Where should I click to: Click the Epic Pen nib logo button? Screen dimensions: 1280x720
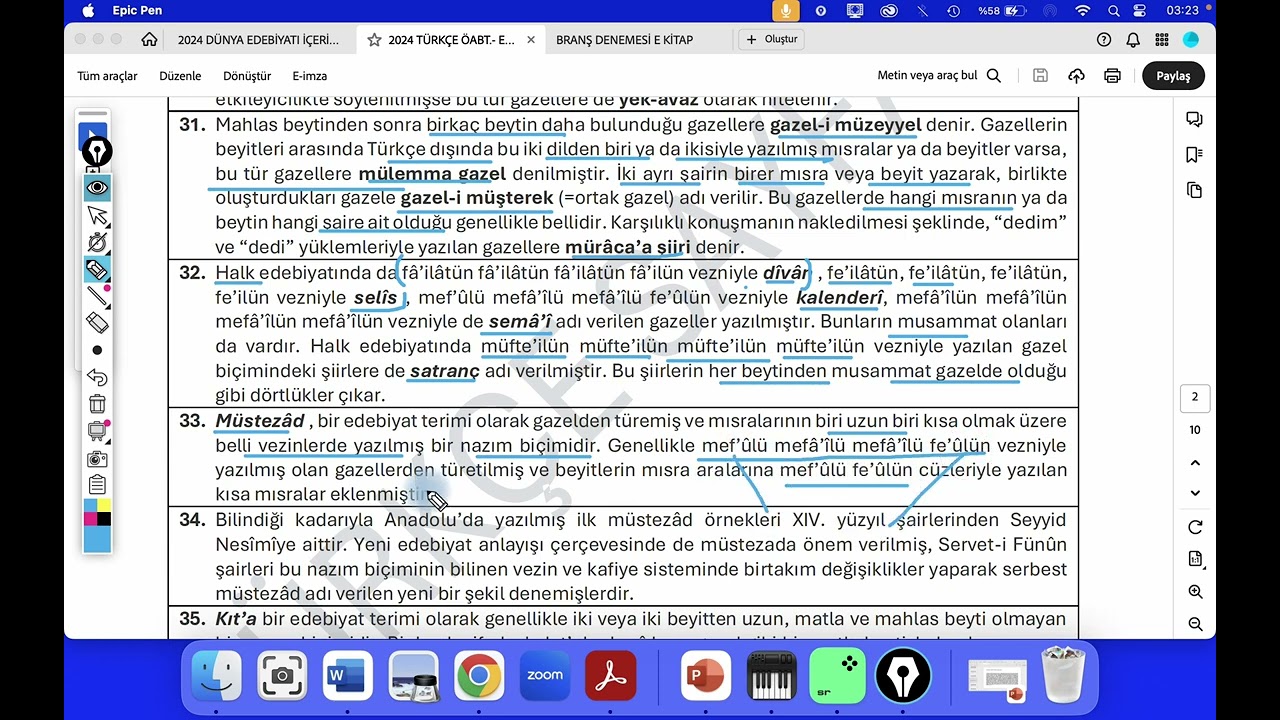pyautogui.click(x=97, y=152)
